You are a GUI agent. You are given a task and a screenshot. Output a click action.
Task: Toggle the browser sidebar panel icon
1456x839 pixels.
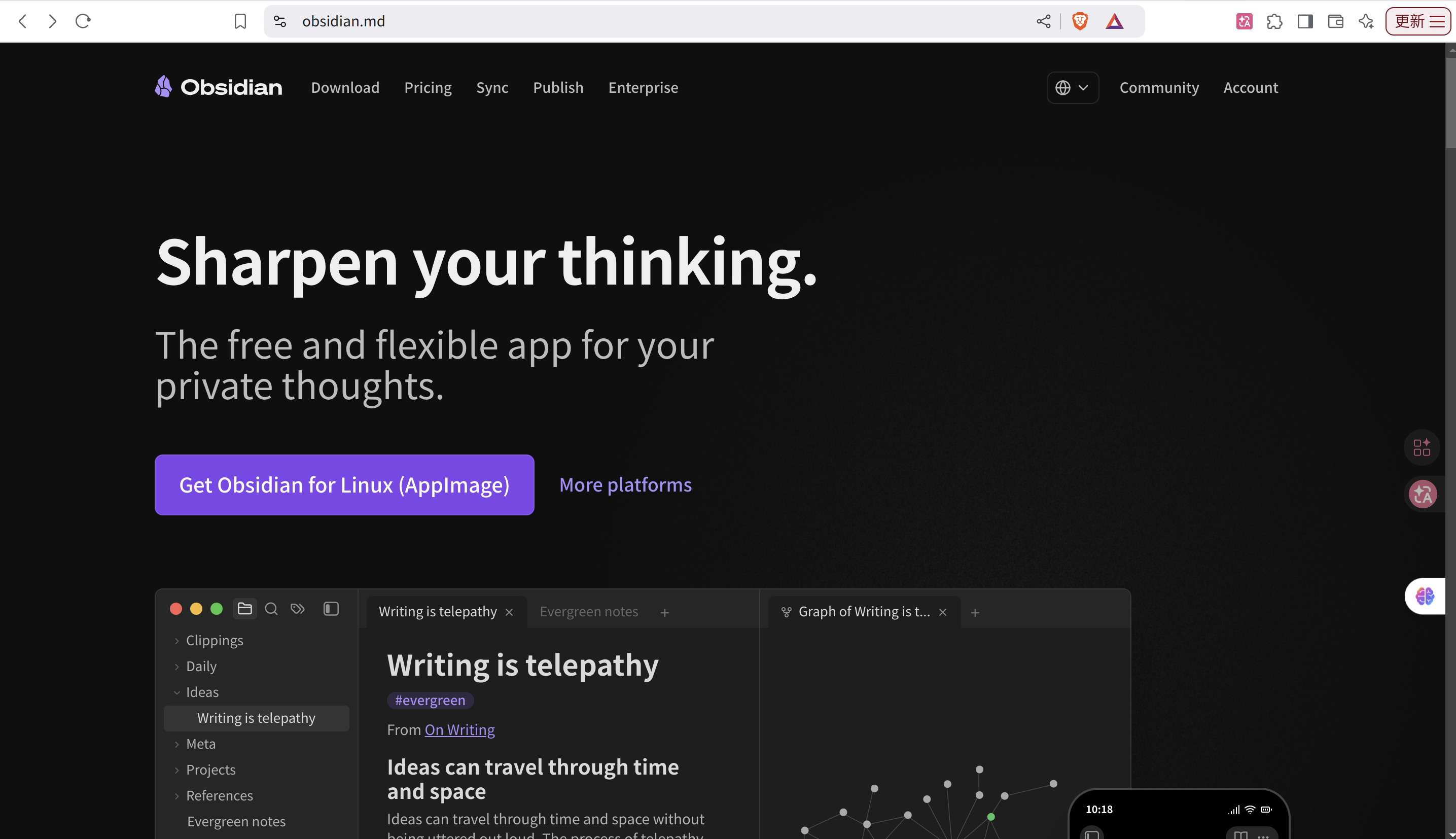[1305, 21]
